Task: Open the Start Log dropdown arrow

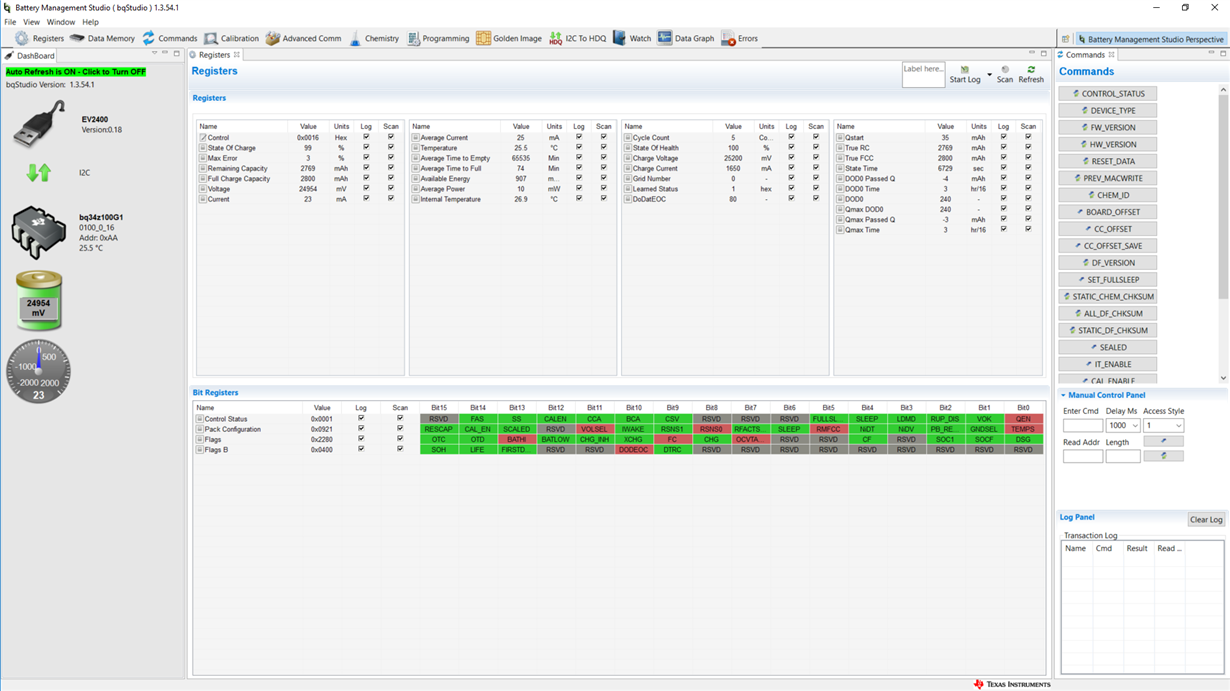Action: 989,75
